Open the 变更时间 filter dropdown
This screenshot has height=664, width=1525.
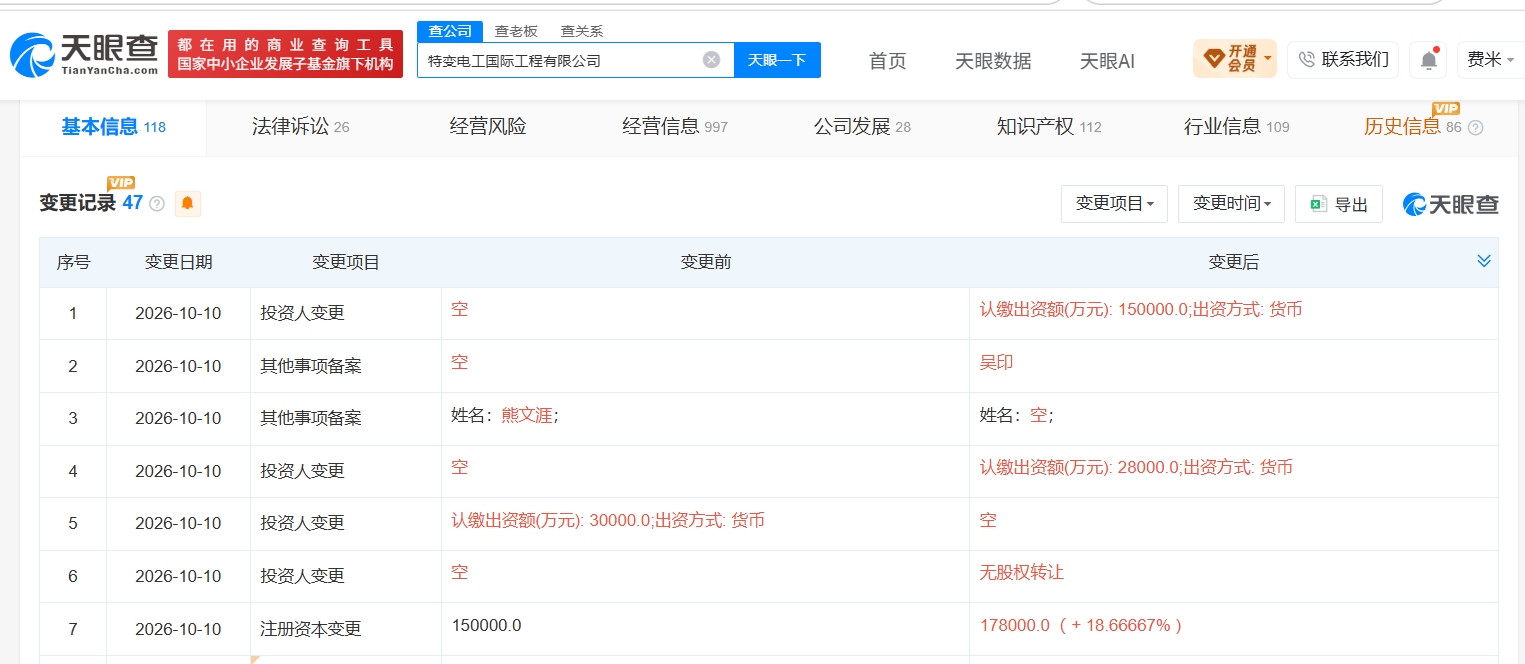pos(1231,204)
